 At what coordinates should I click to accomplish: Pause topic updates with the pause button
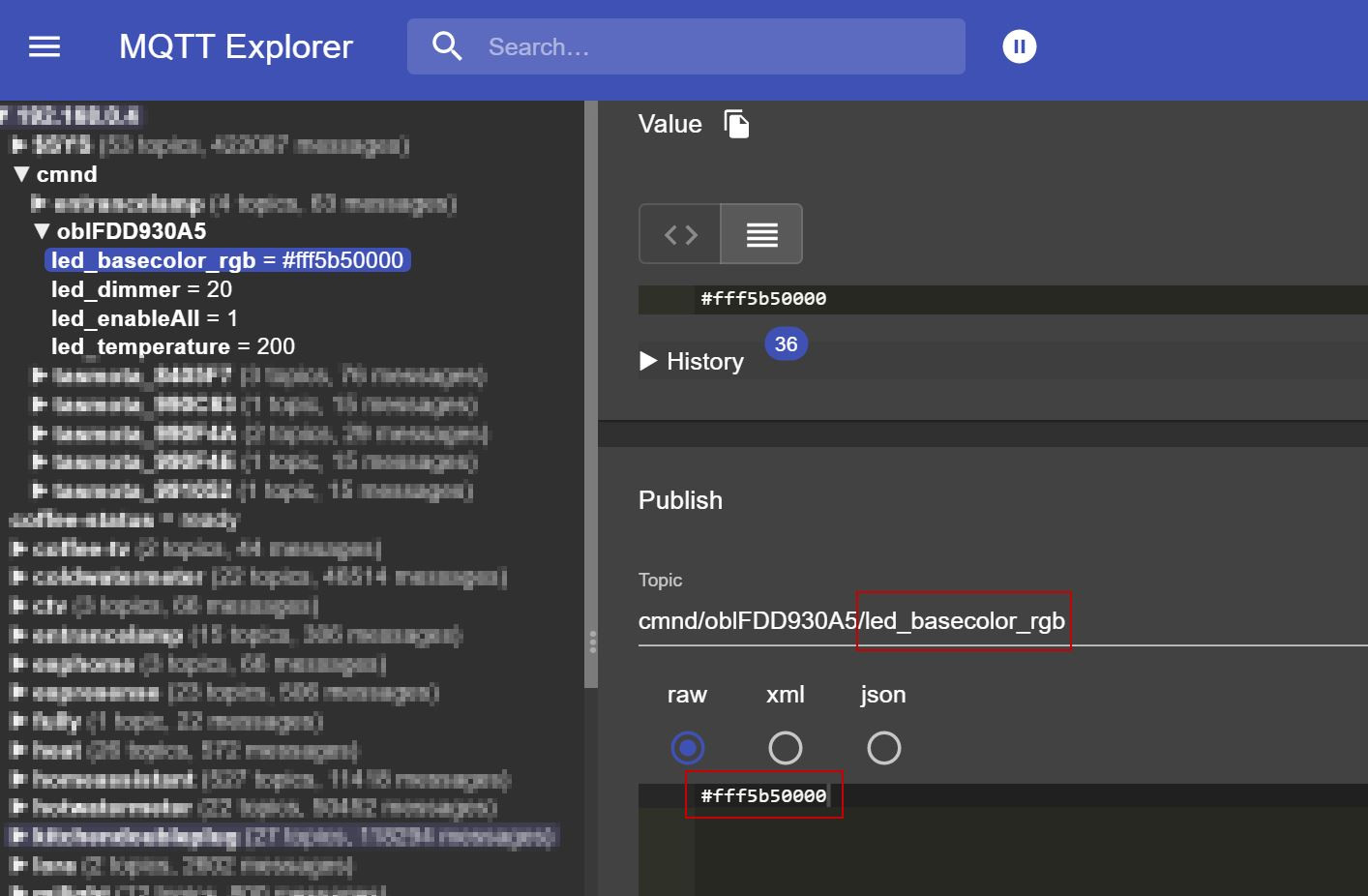click(x=1019, y=46)
